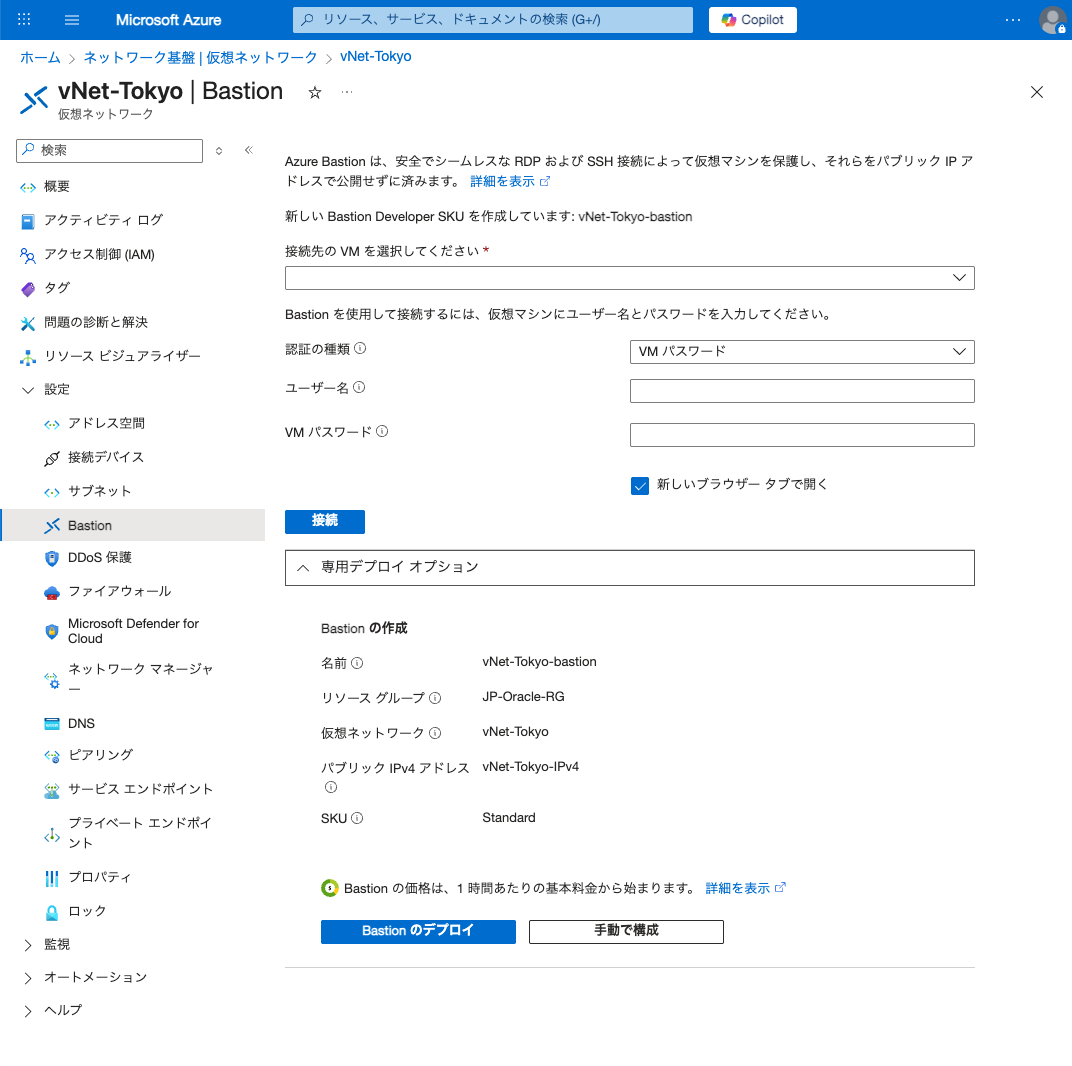Go to ホーム breadcrumb

(40, 57)
